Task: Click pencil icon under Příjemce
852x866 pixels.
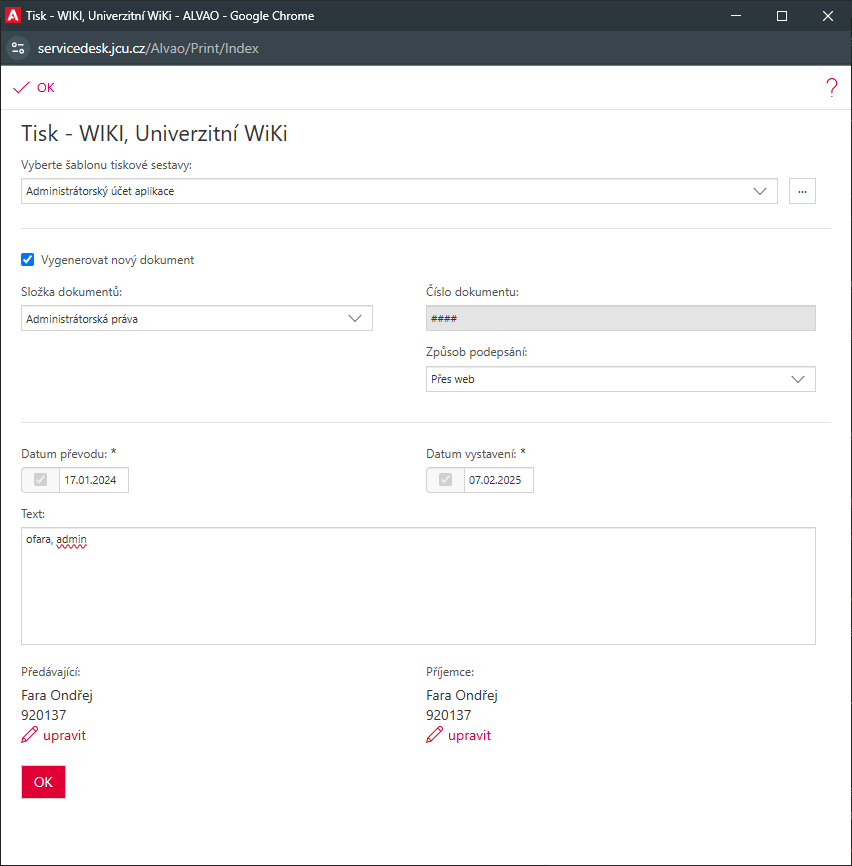Action: click(434, 736)
